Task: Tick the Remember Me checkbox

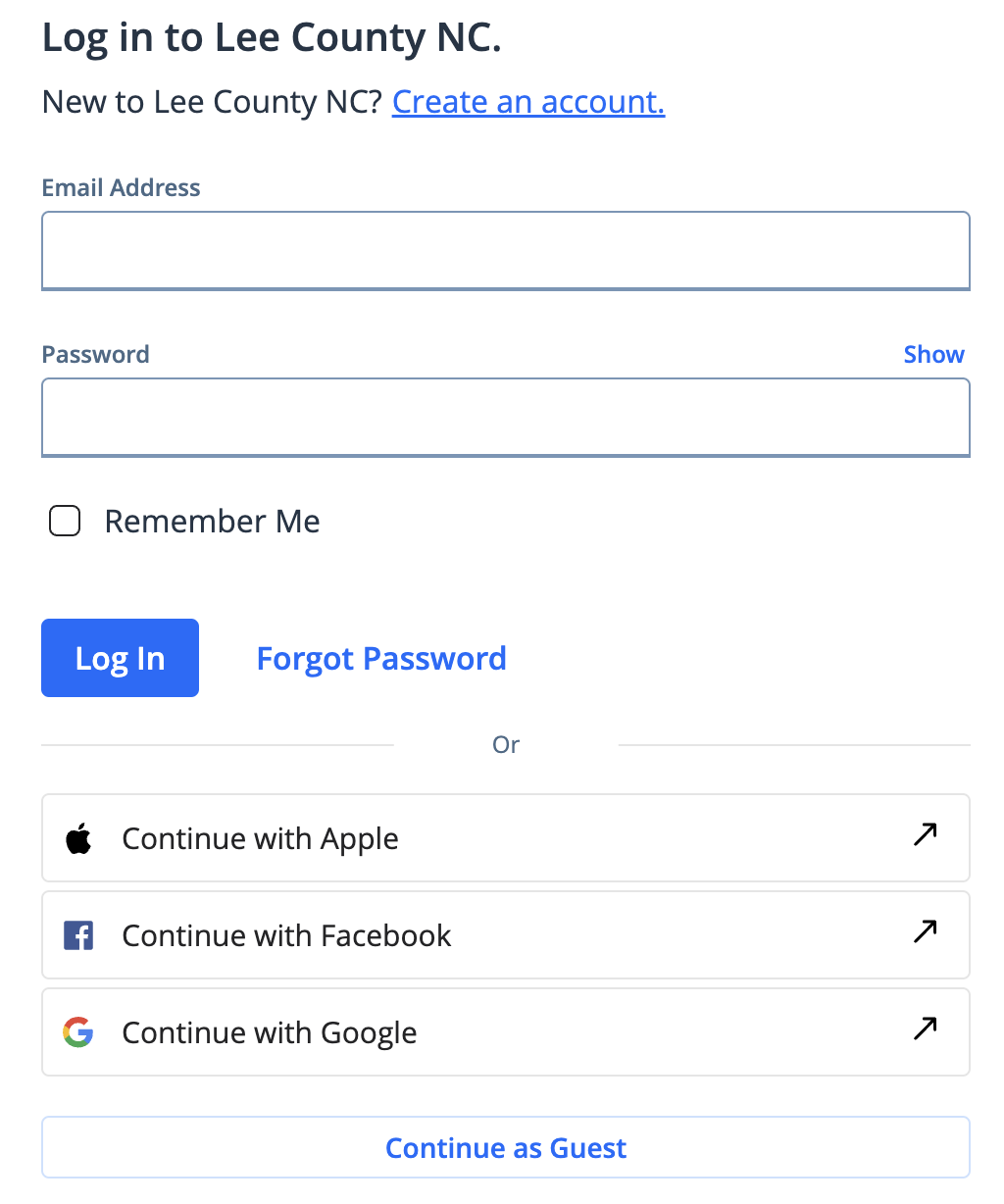Action: pyautogui.click(x=65, y=522)
